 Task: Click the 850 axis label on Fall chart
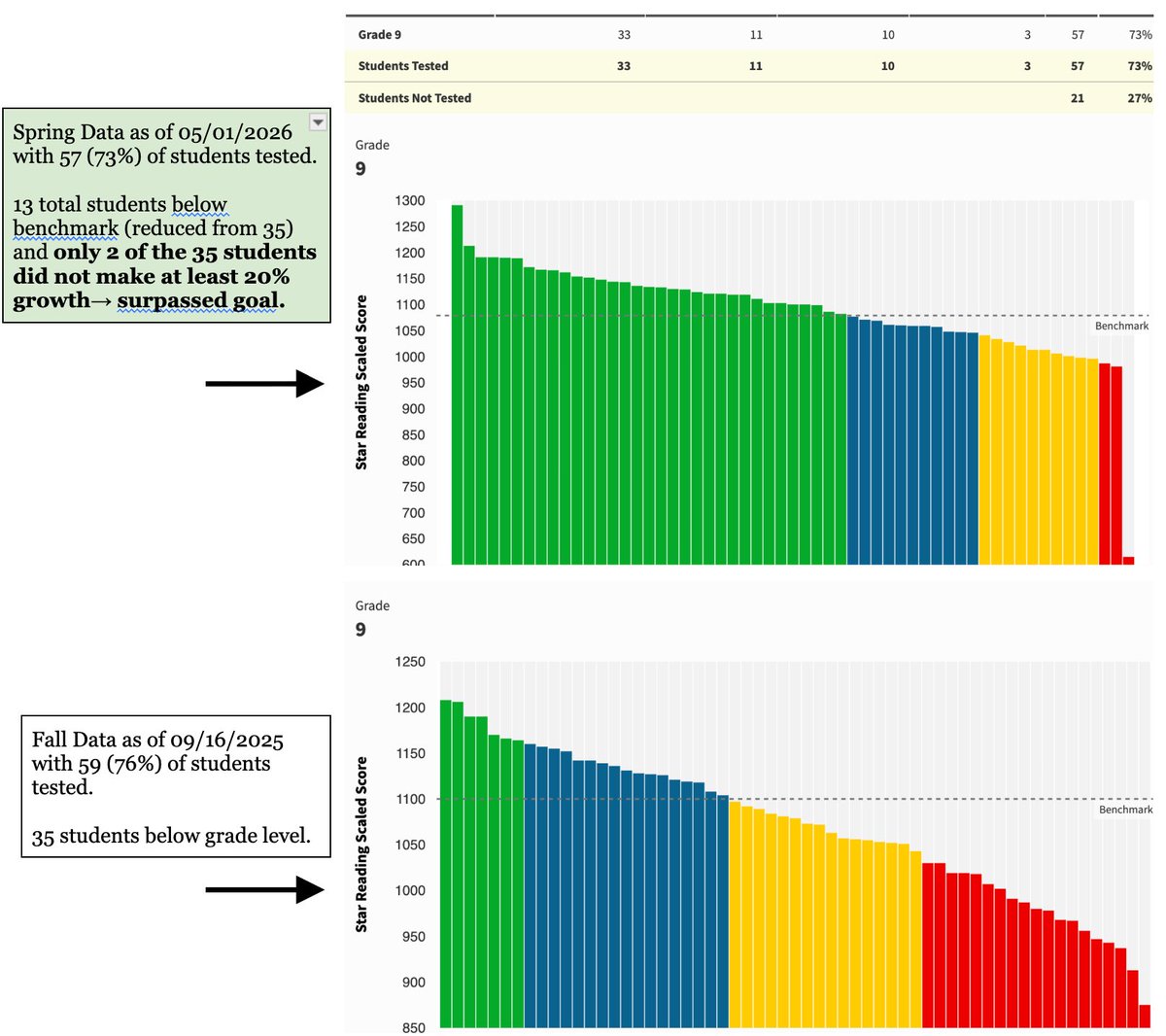[413, 1027]
